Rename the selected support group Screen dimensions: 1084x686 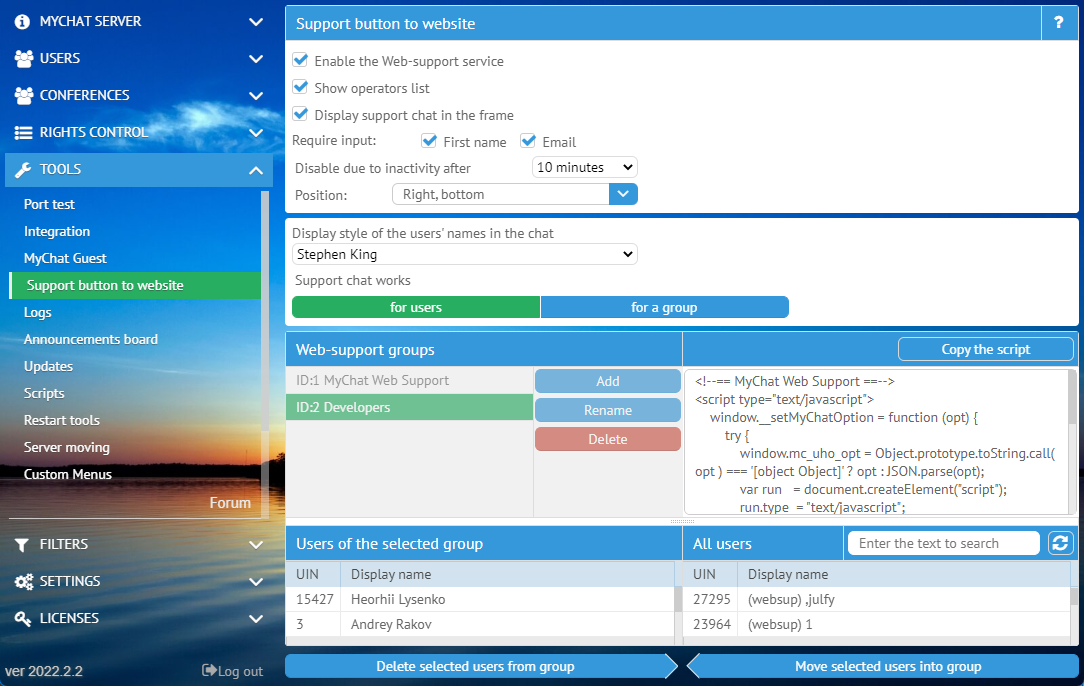tap(608, 410)
